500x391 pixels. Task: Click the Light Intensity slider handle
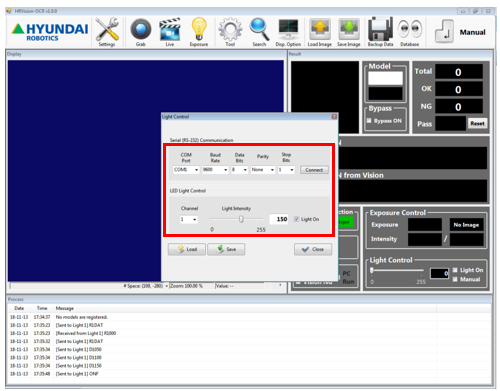click(x=241, y=219)
